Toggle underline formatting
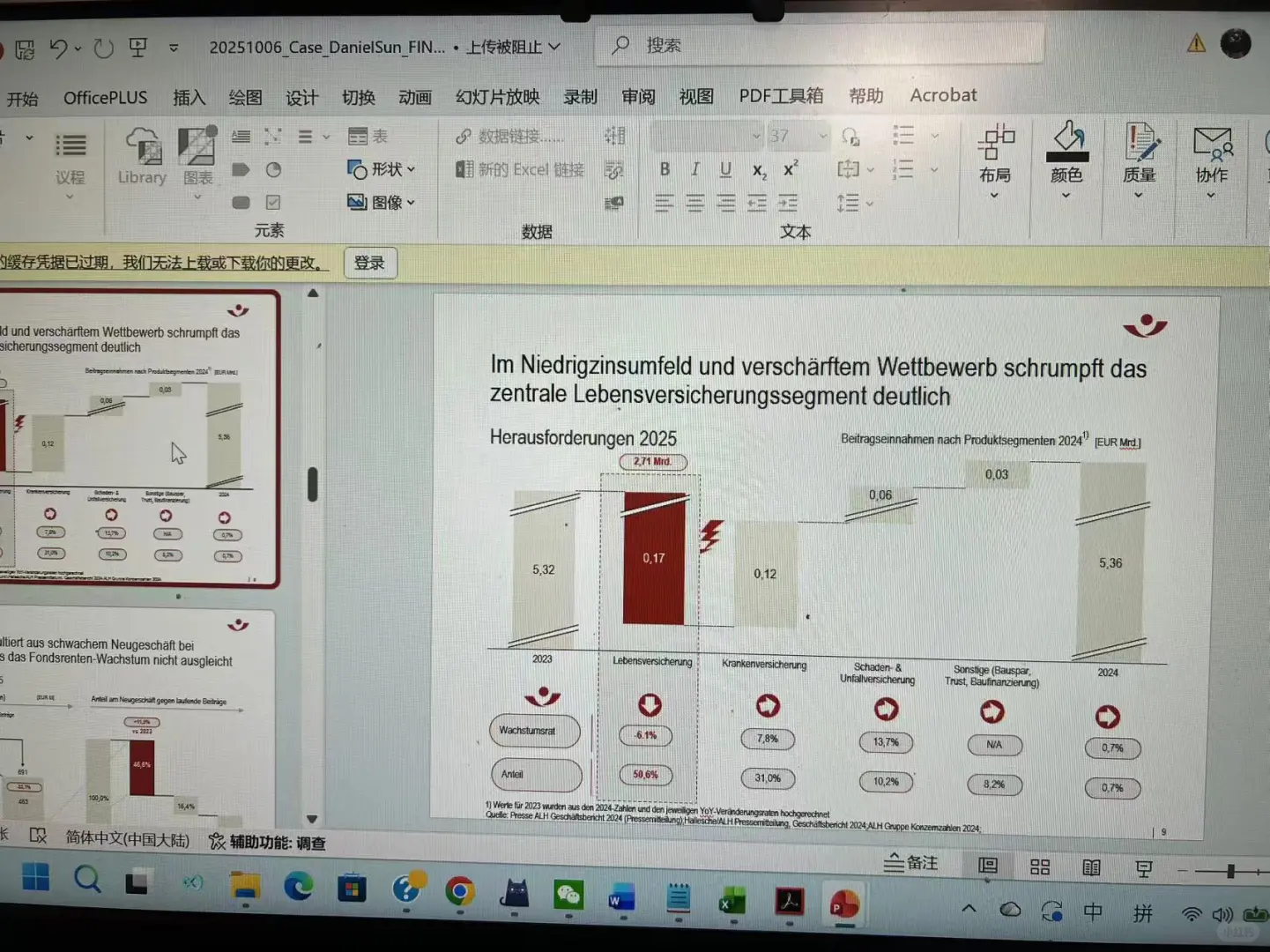 725,168
